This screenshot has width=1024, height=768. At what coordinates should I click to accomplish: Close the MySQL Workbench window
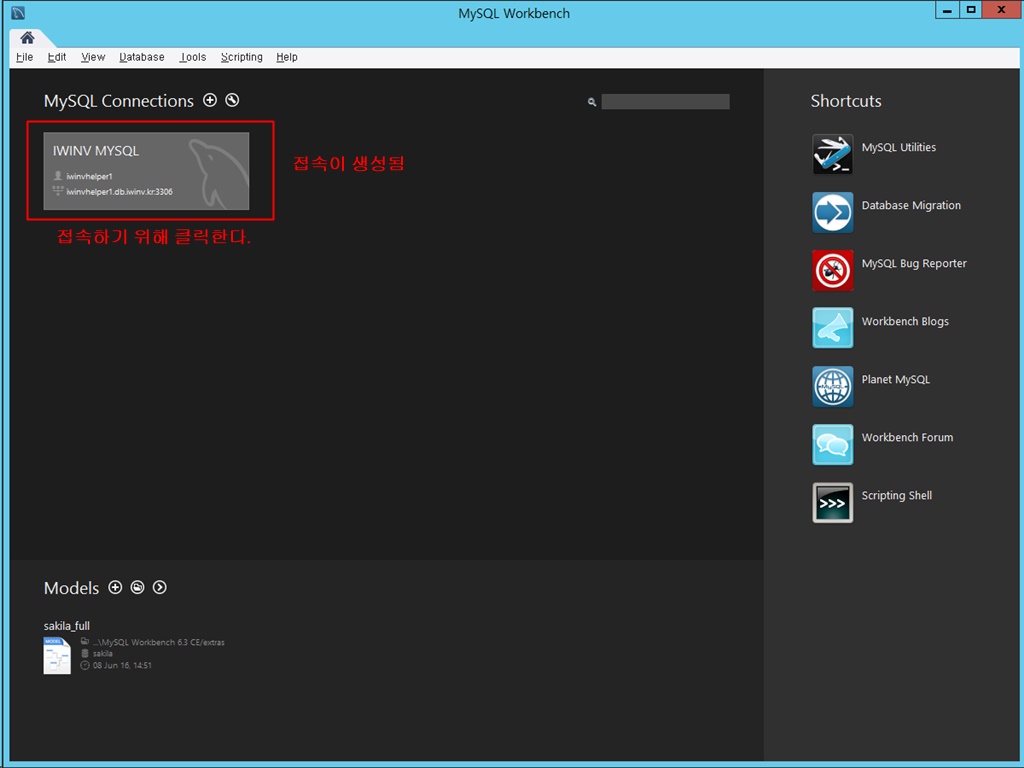pos(1001,10)
